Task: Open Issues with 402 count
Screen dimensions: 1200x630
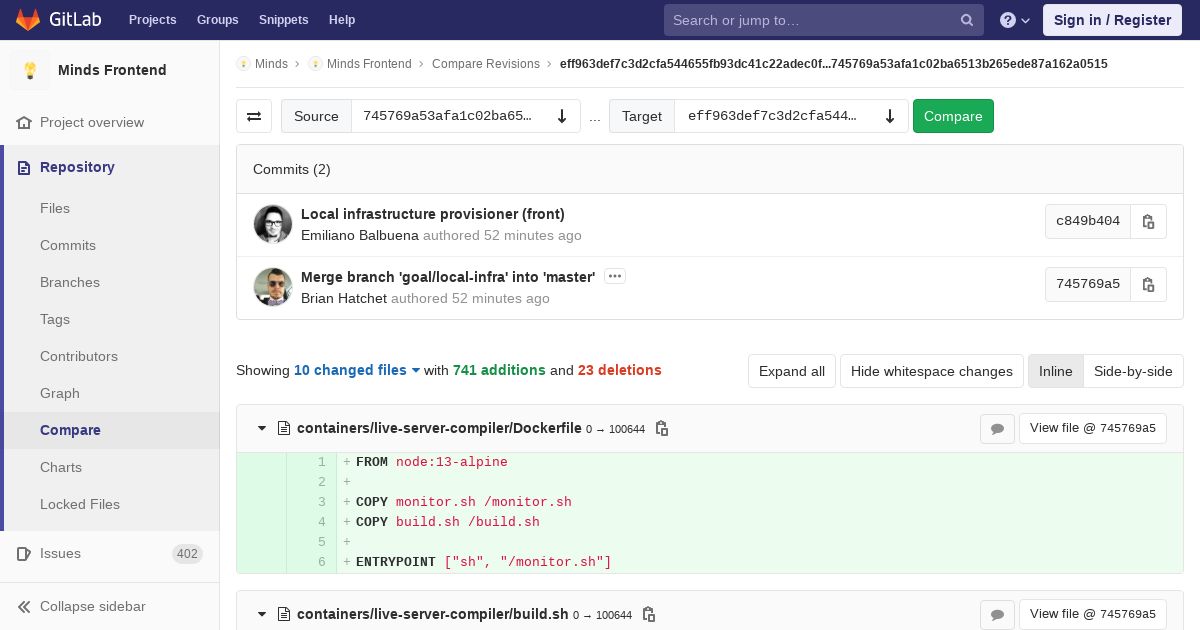Action: (x=110, y=553)
